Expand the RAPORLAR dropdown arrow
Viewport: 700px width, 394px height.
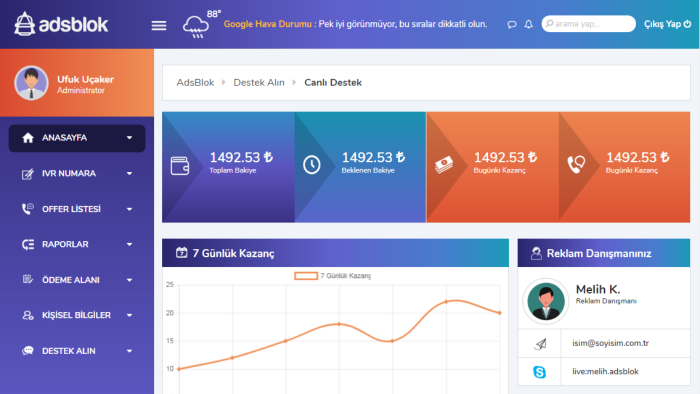(x=129, y=245)
